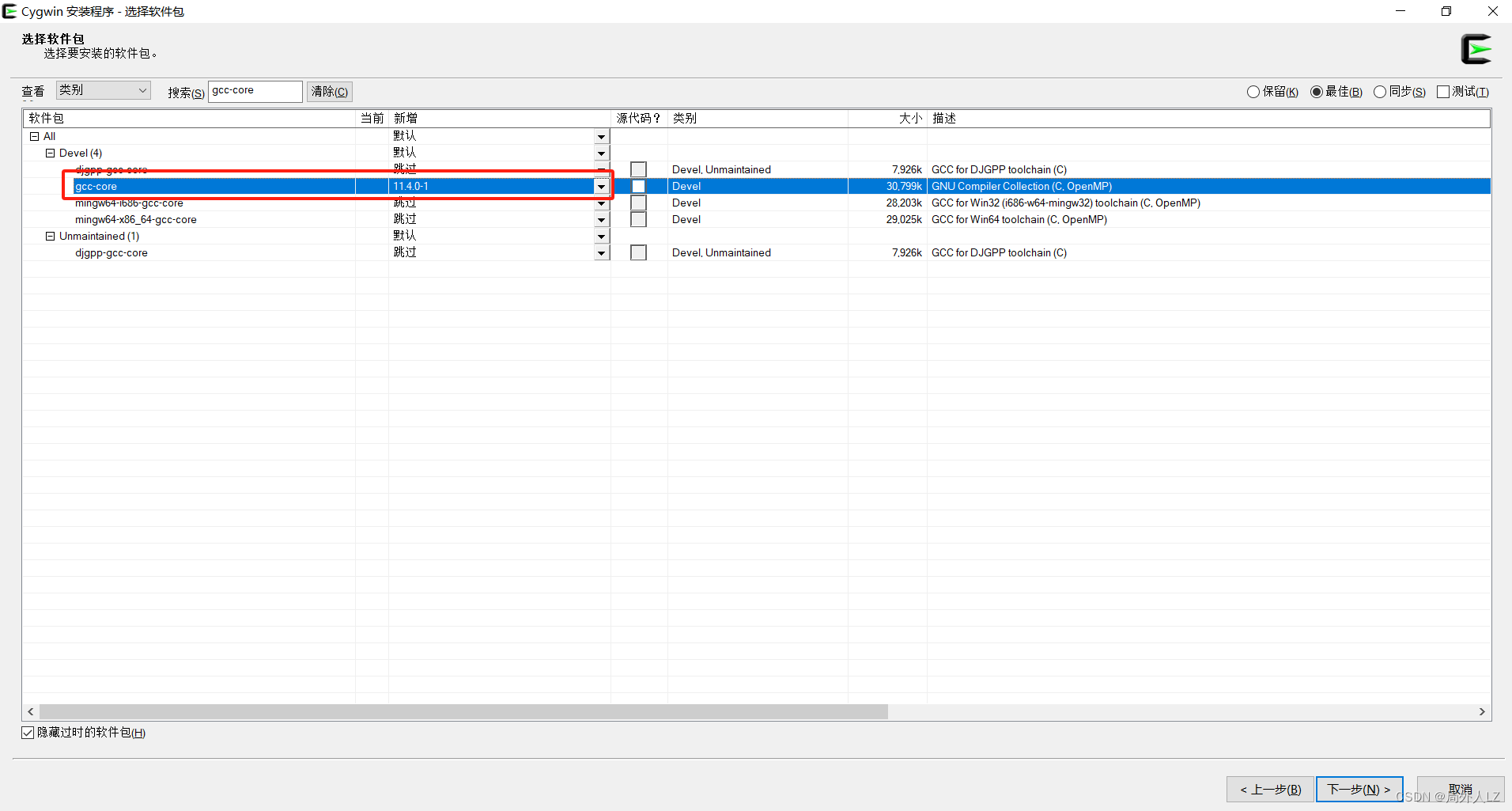
Task: Click the 取消 cancel button
Action: click(1461, 789)
